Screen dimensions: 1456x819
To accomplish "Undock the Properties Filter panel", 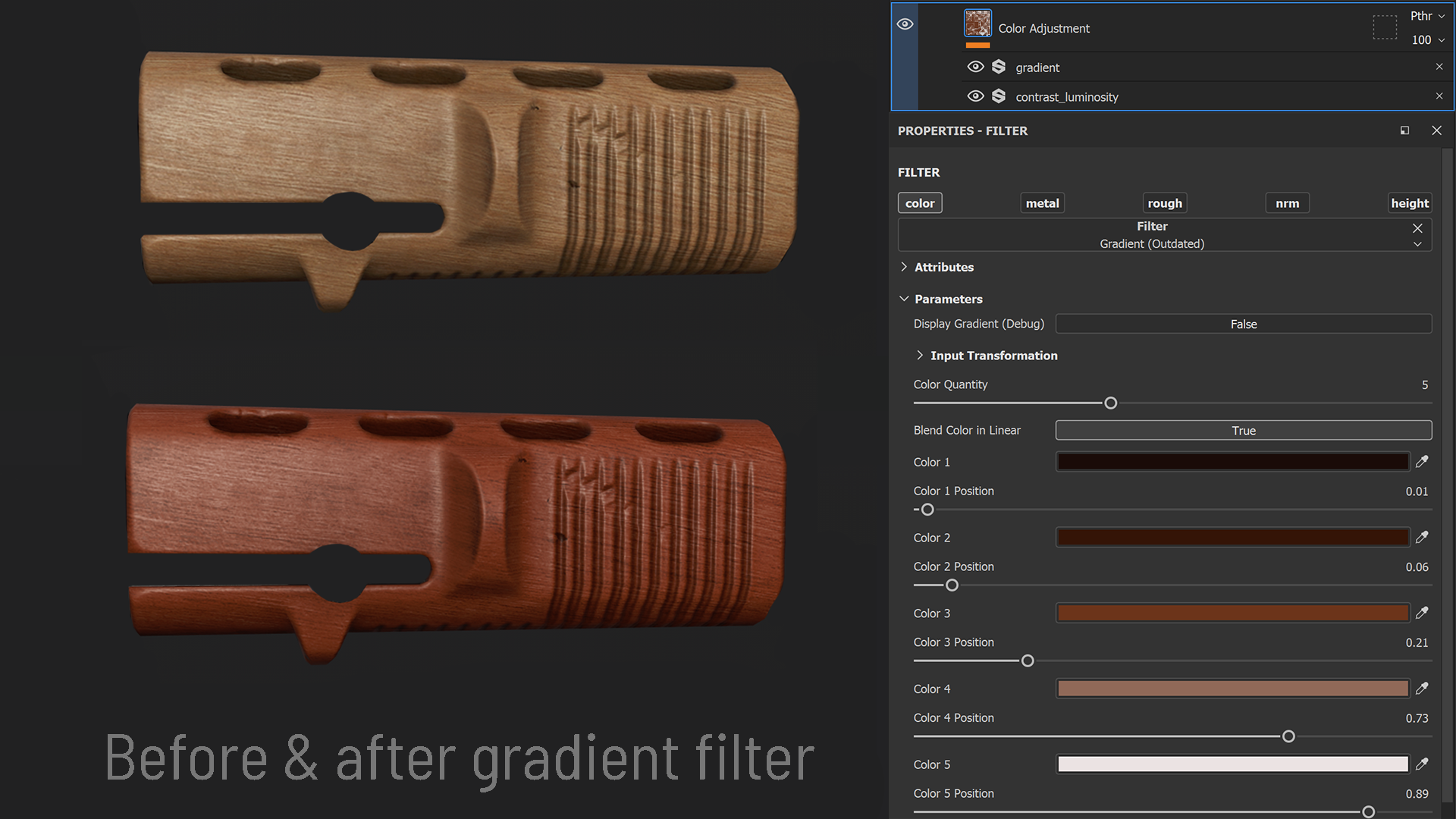I will tap(1404, 130).
